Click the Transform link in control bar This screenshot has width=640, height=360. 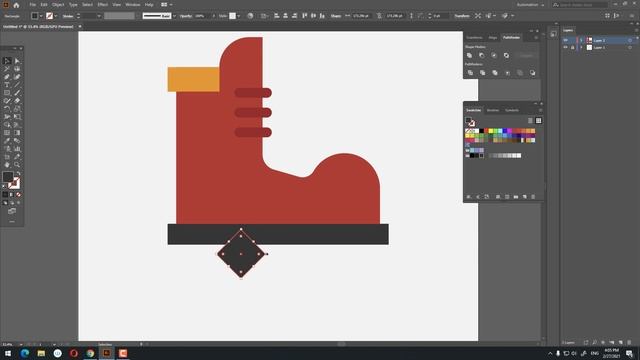[x=462, y=16]
